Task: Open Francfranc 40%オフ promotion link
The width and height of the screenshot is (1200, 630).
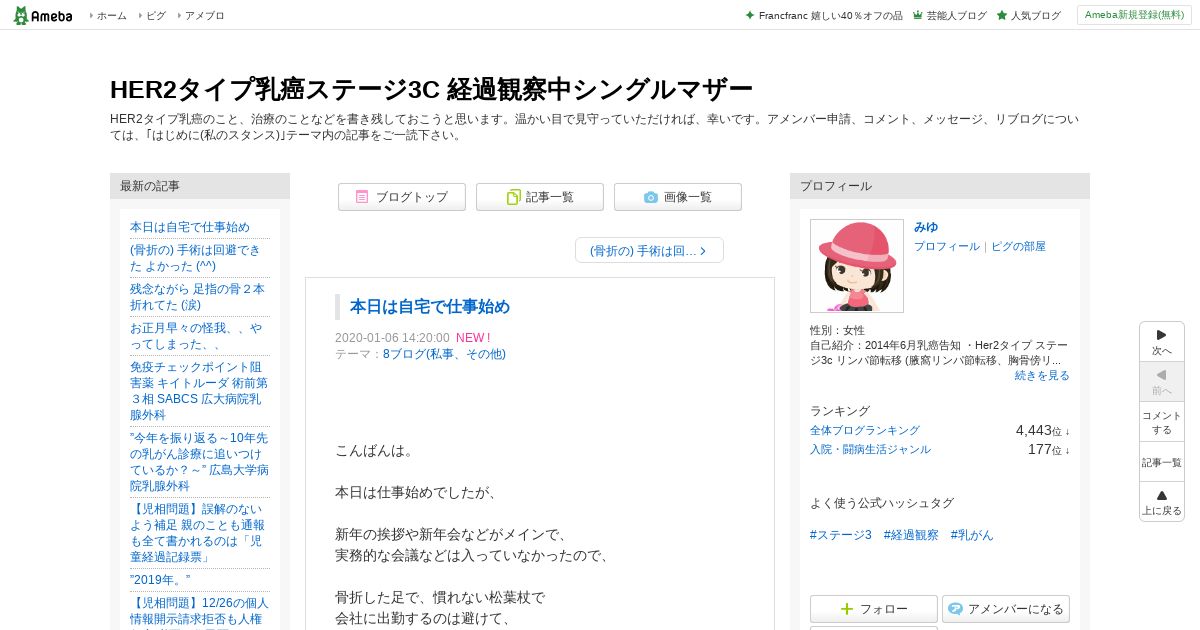Action: (830, 16)
